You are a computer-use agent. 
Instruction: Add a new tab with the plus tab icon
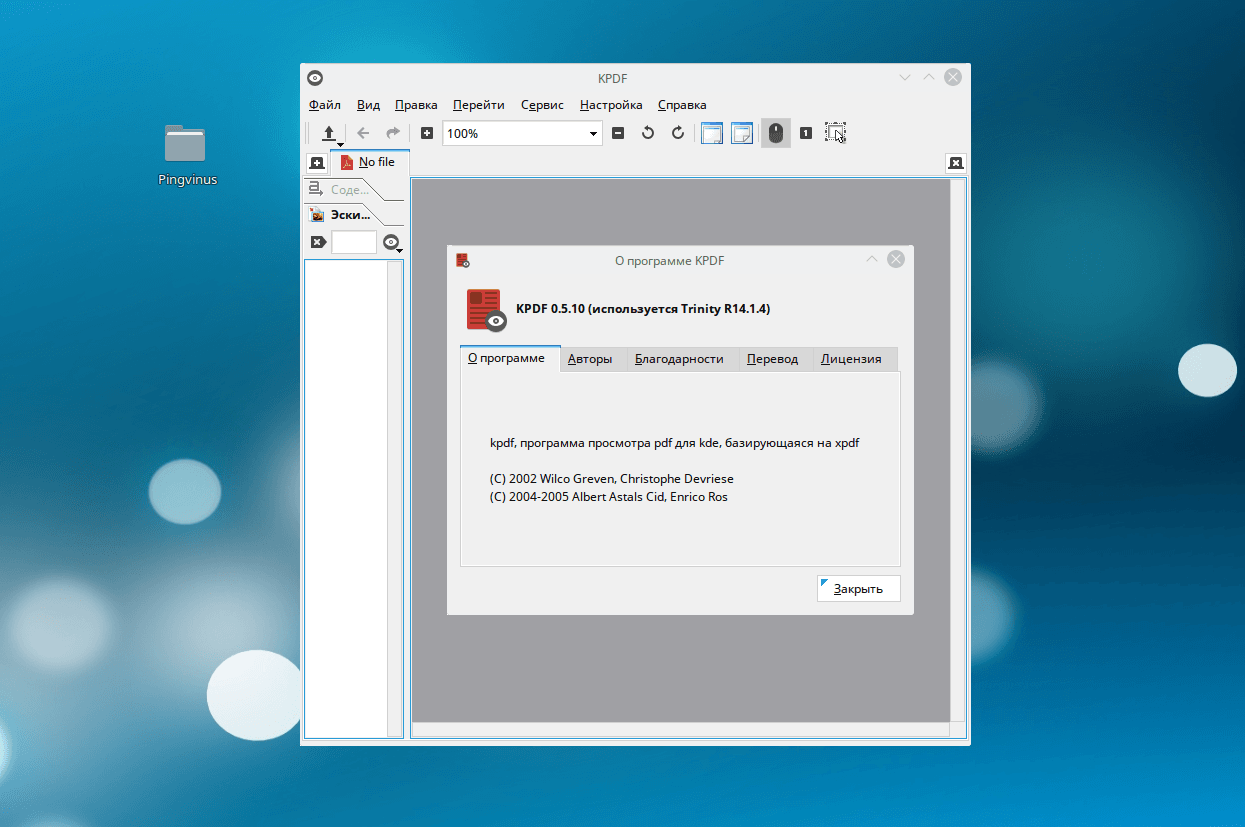click(x=317, y=163)
